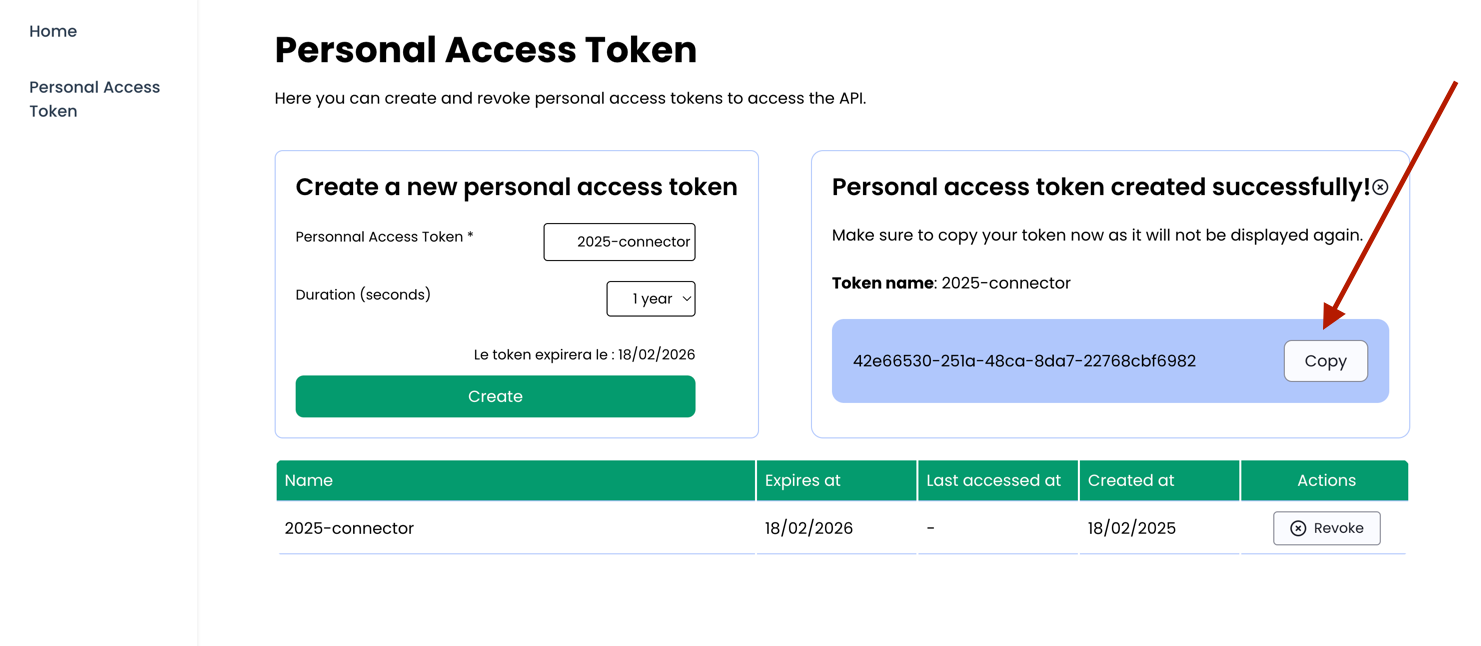Image resolution: width=1481 pixels, height=646 pixels.
Task: Click the Actions column header
Action: pos(1326,481)
